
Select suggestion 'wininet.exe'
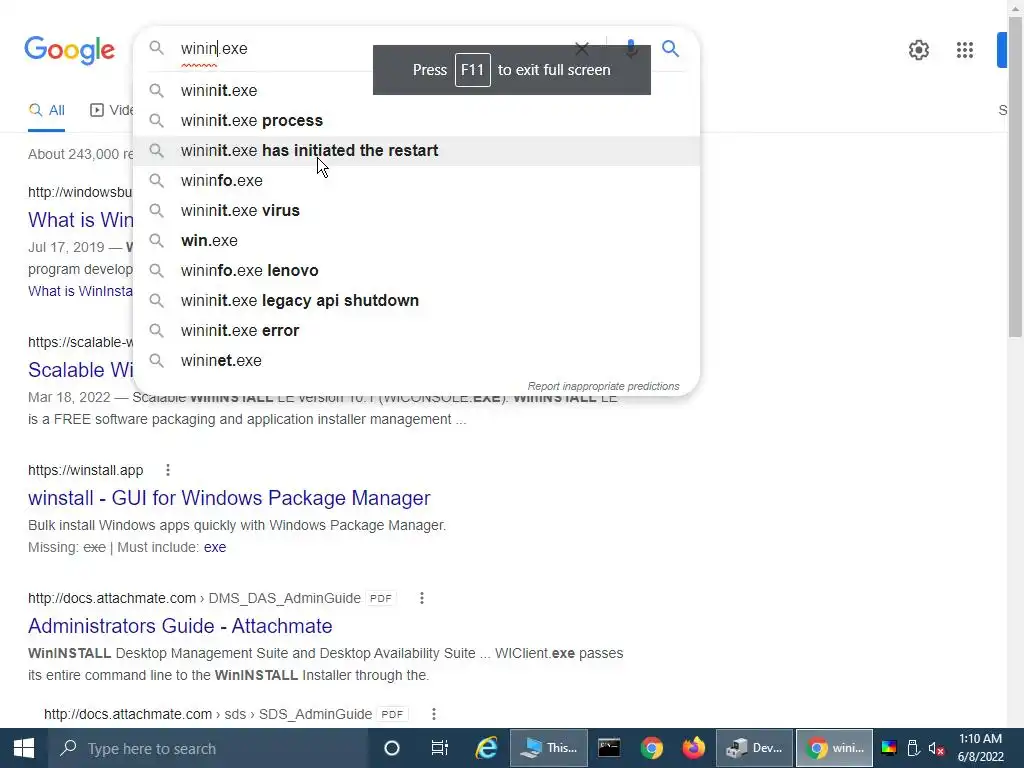click(416, 360)
